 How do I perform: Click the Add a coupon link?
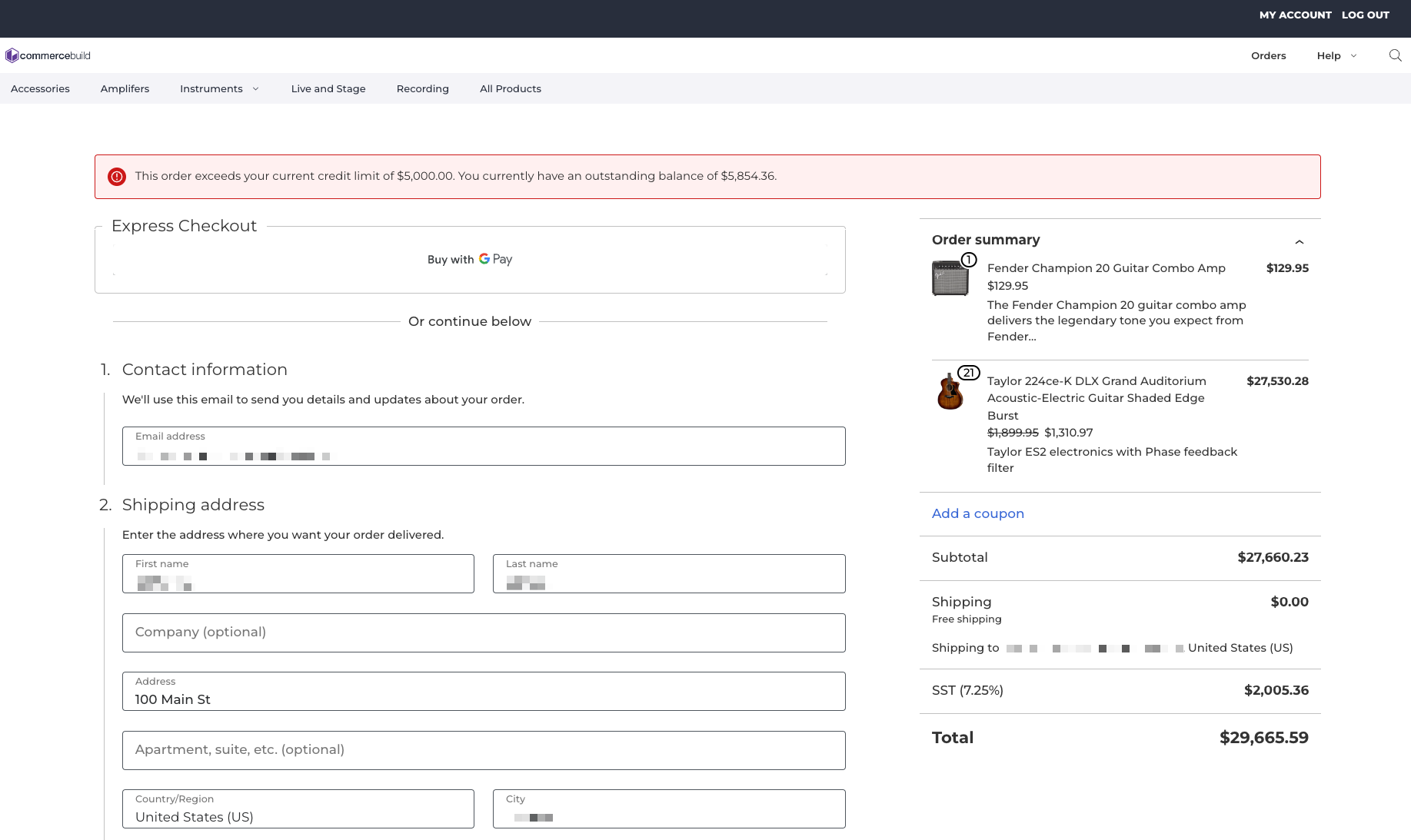click(977, 513)
